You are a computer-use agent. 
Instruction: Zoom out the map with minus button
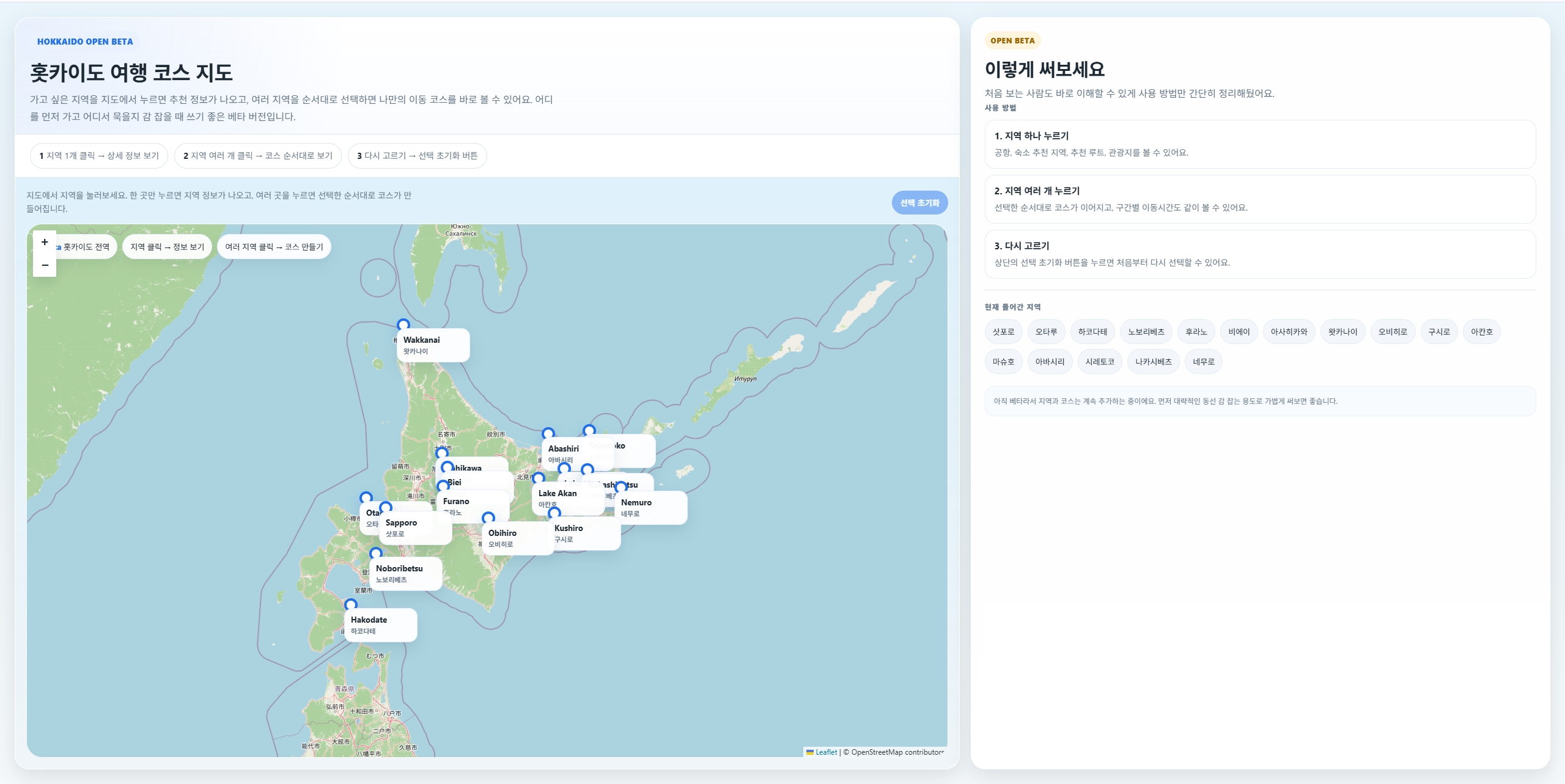45,265
